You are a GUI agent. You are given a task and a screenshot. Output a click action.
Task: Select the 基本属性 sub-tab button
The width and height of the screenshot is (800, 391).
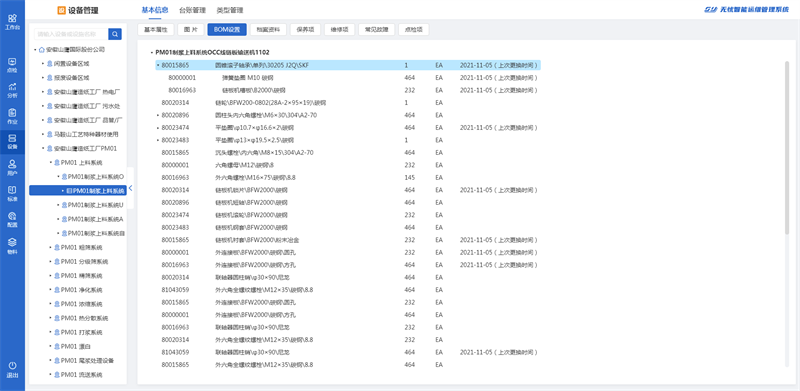[x=156, y=30]
